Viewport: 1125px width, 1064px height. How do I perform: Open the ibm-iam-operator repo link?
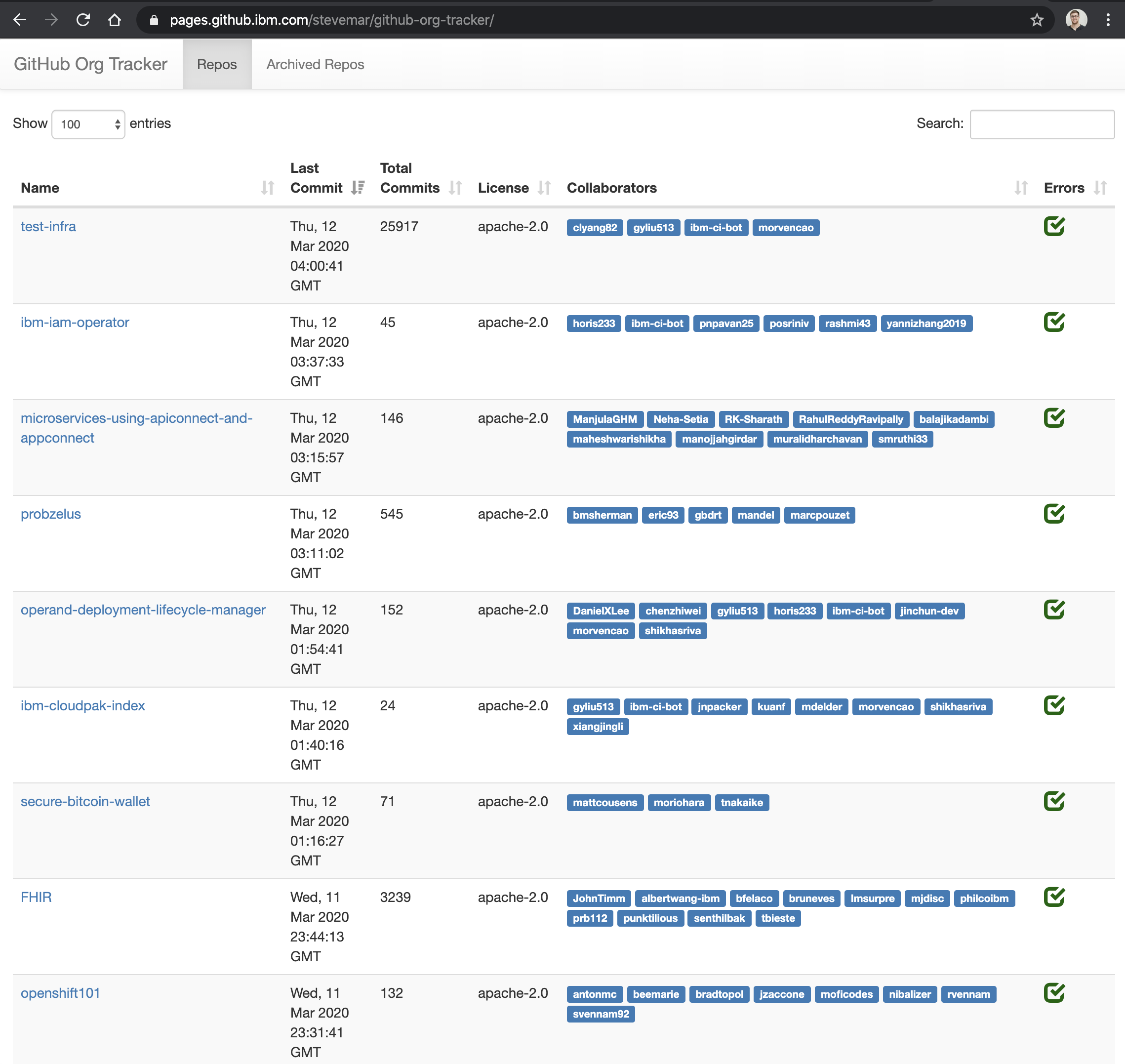coord(75,322)
